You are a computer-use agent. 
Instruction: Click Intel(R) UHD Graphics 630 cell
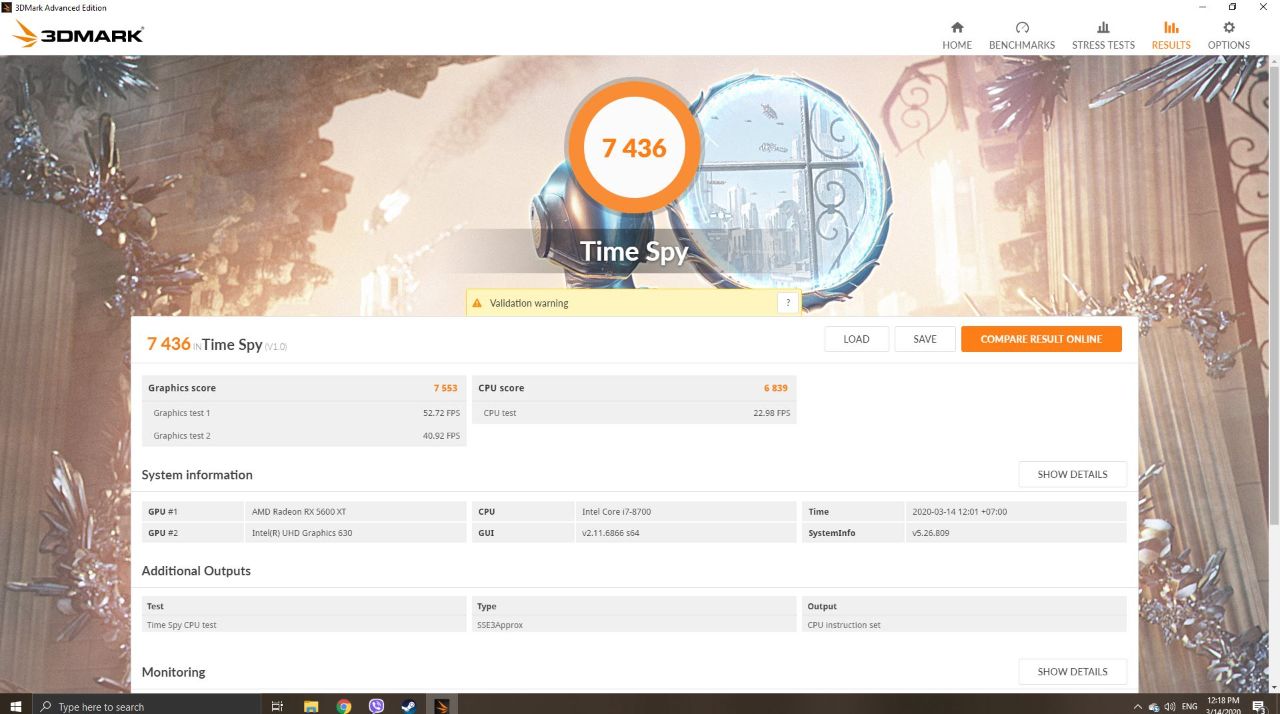click(x=356, y=533)
